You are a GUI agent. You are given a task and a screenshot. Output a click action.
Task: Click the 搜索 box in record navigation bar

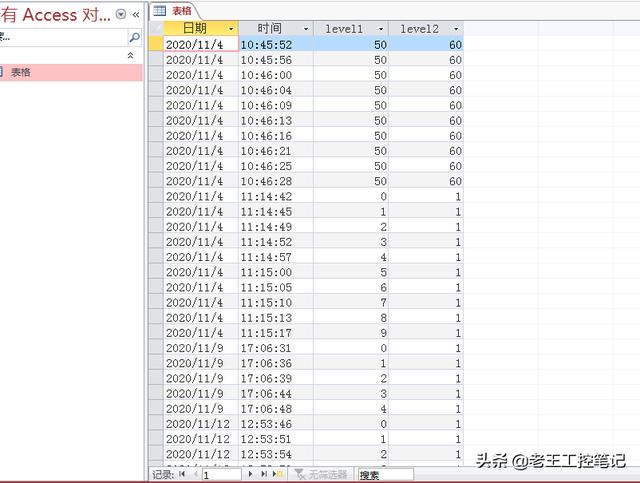pos(386,475)
